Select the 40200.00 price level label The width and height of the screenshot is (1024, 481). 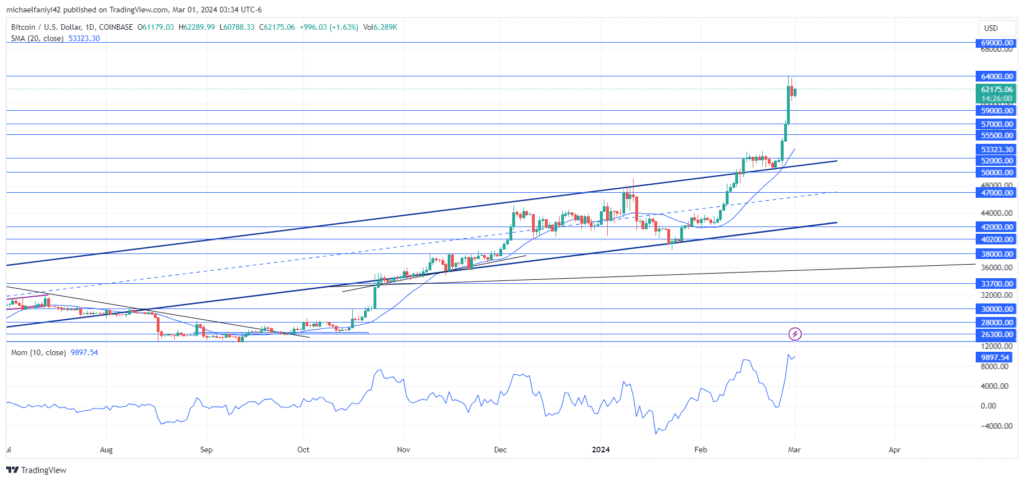[x=997, y=240]
